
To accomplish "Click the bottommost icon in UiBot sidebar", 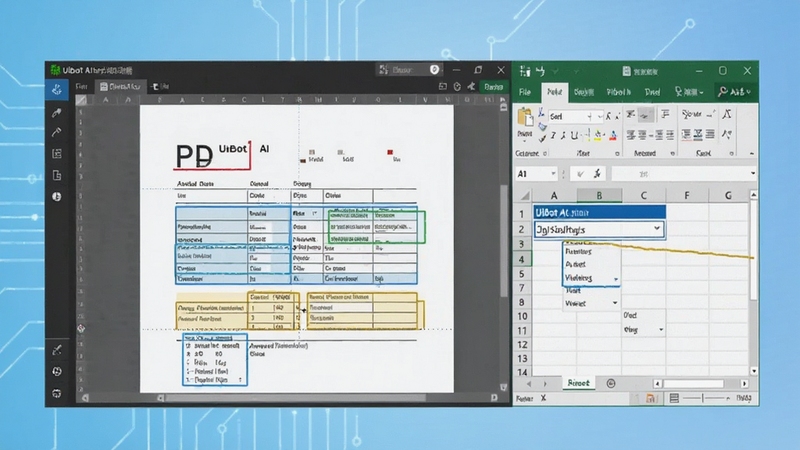I will coord(57,393).
